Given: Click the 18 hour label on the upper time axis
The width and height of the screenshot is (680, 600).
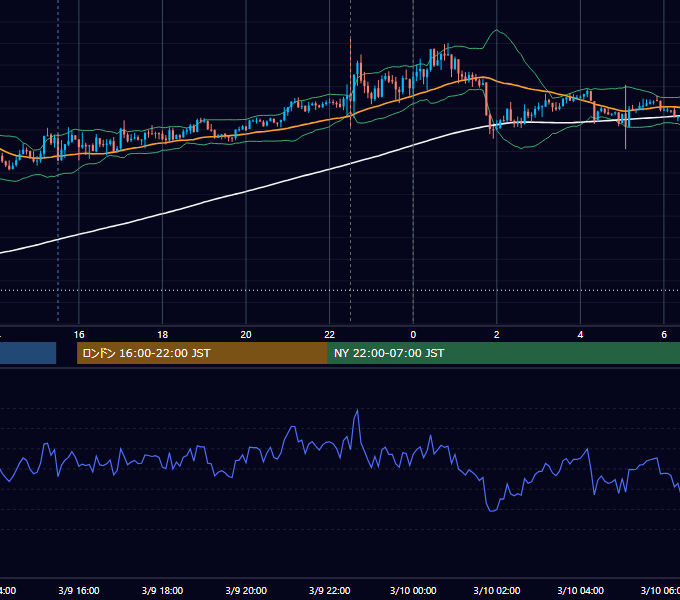Looking at the screenshot, I should [163, 335].
